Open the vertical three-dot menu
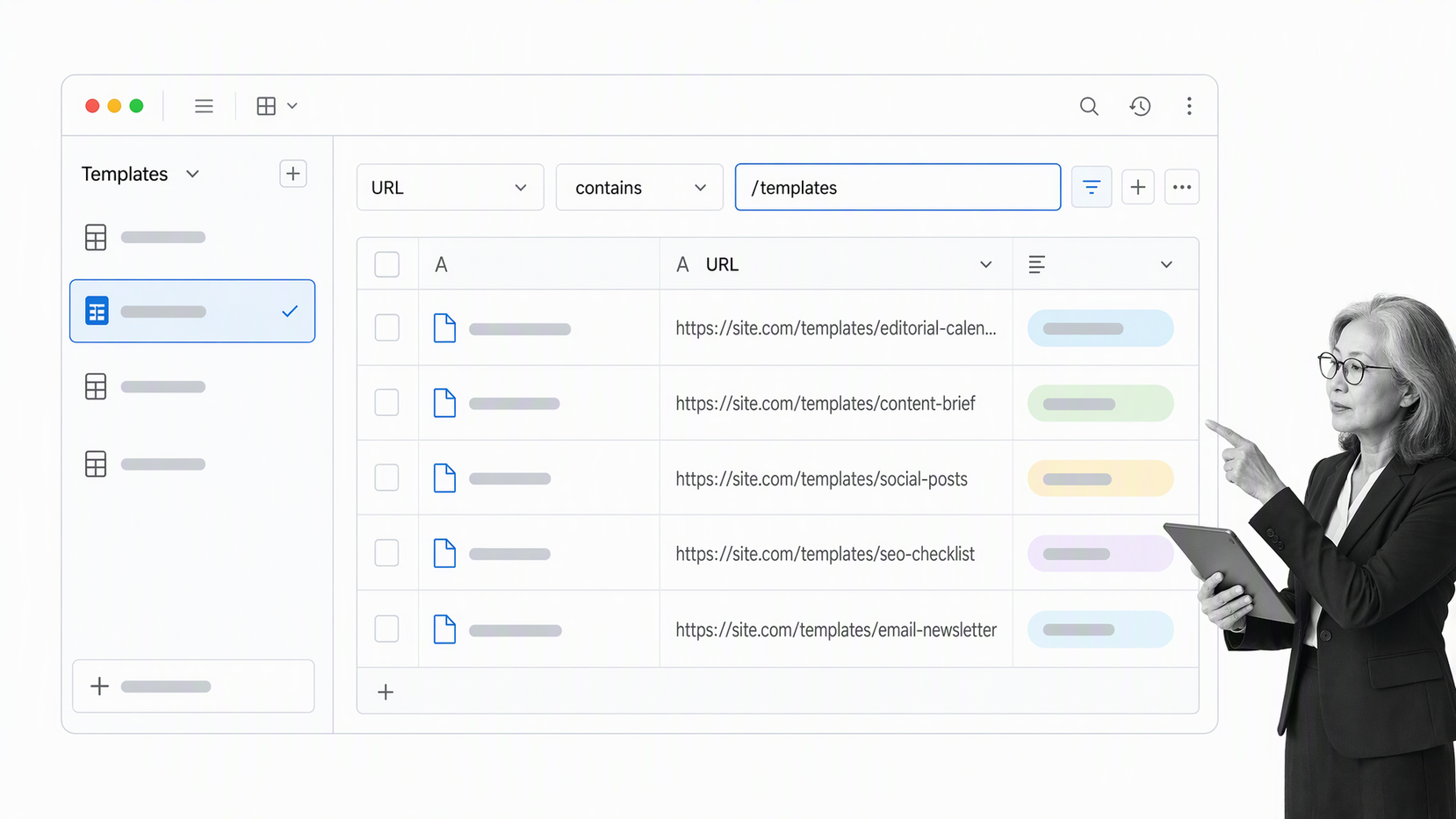 [x=1189, y=106]
